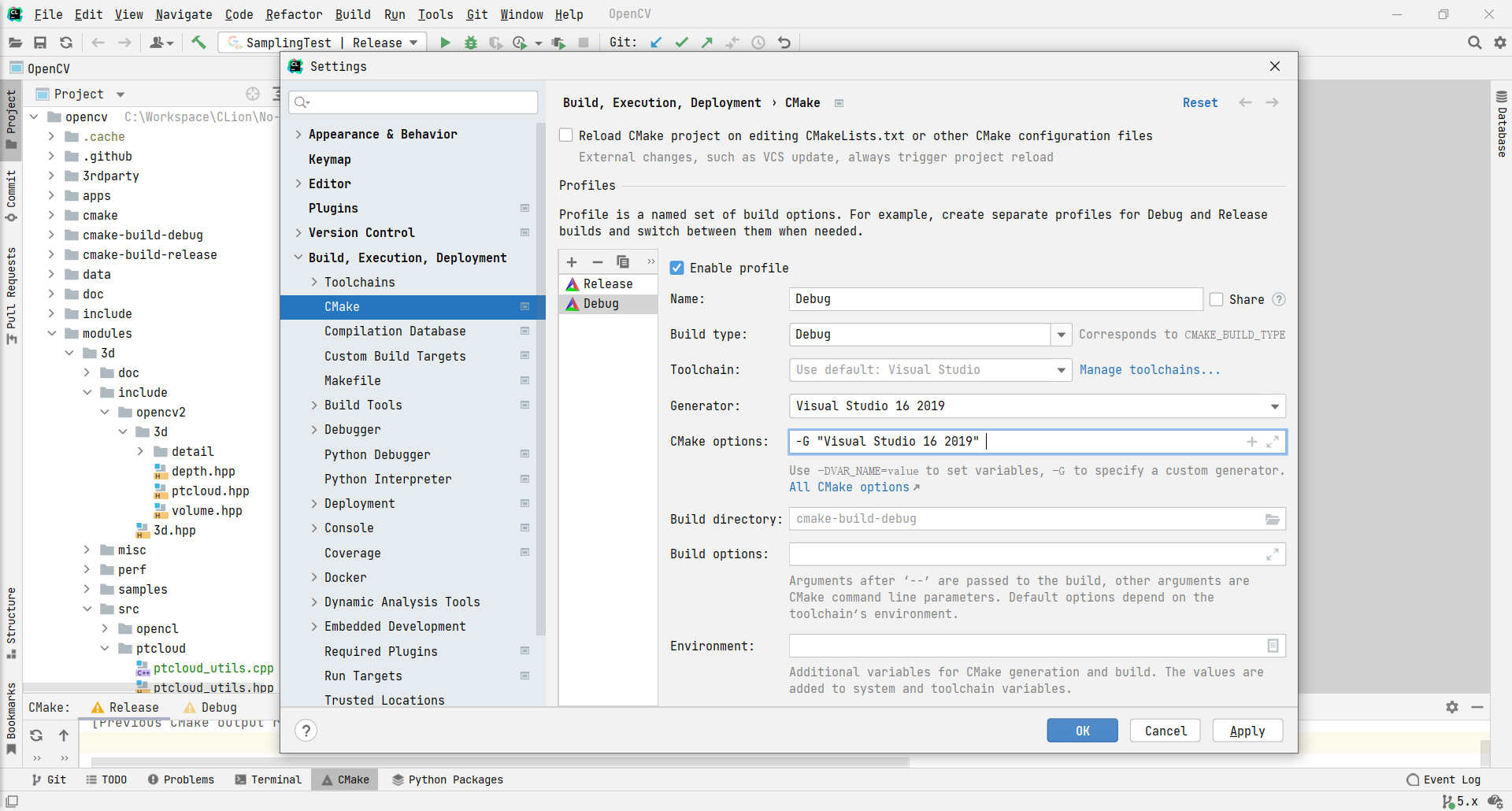Duplicate the Debug profile using the copy icon
Image resolution: width=1512 pixels, height=811 pixels.
[623, 261]
